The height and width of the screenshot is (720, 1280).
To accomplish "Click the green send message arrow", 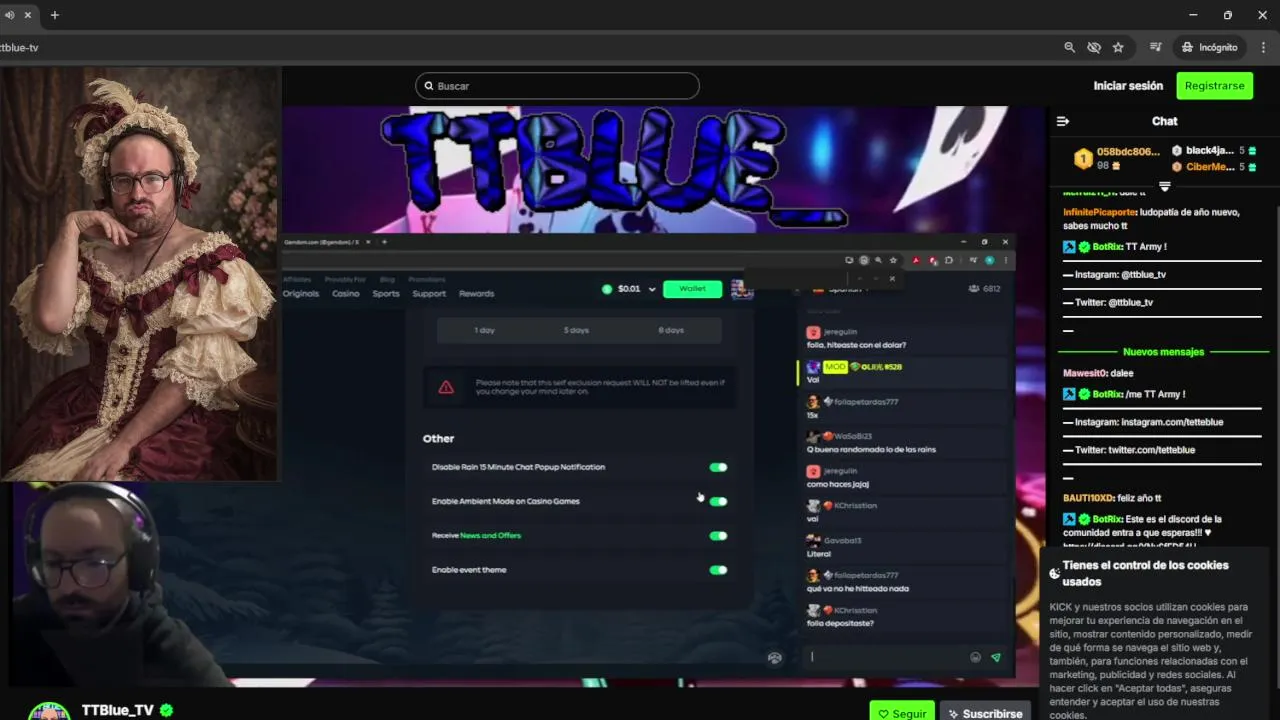I will (995, 657).
